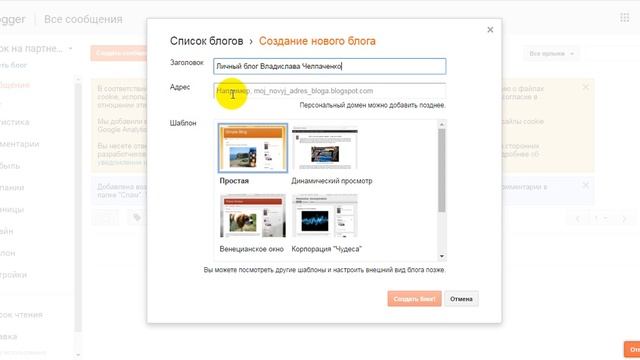Click the Динамический просмотр label text
This screenshot has height=360, width=640.
pyautogui.click(x=332, y=181)
